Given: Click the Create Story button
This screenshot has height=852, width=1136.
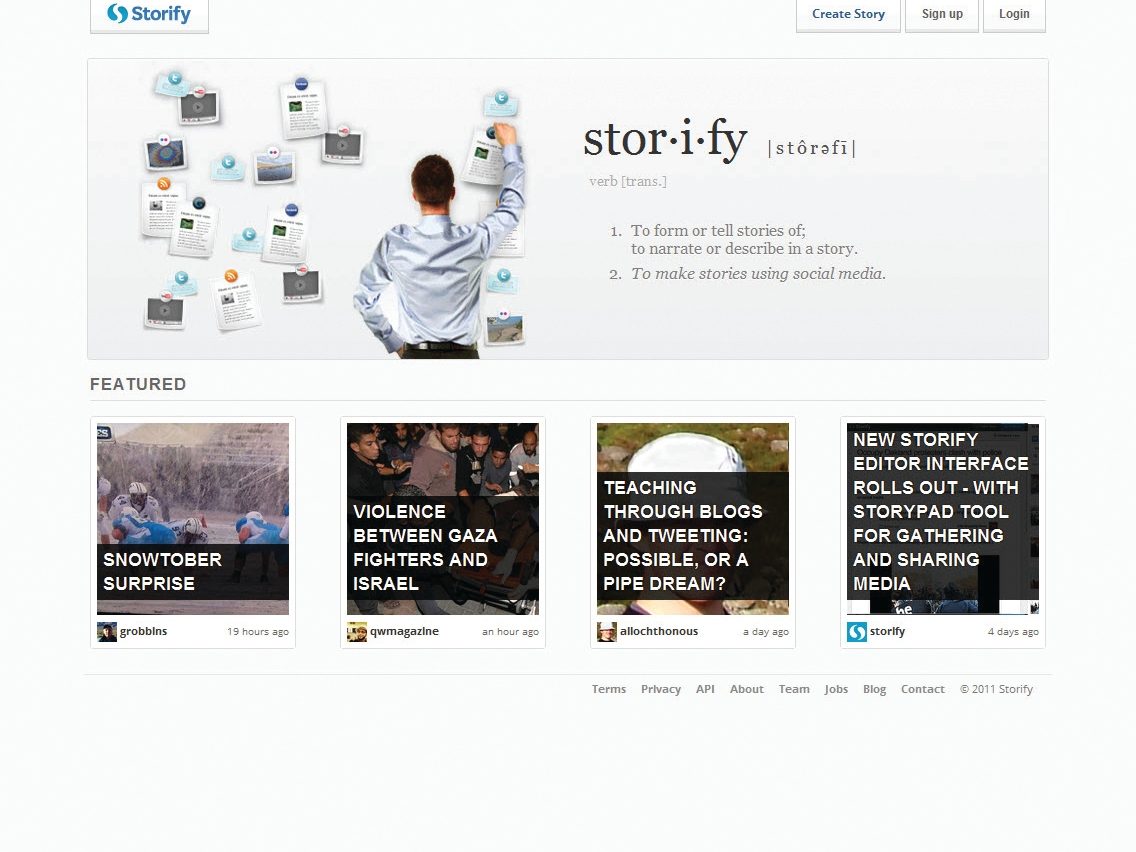Looking at the screenshot, I should coord(848,14).
